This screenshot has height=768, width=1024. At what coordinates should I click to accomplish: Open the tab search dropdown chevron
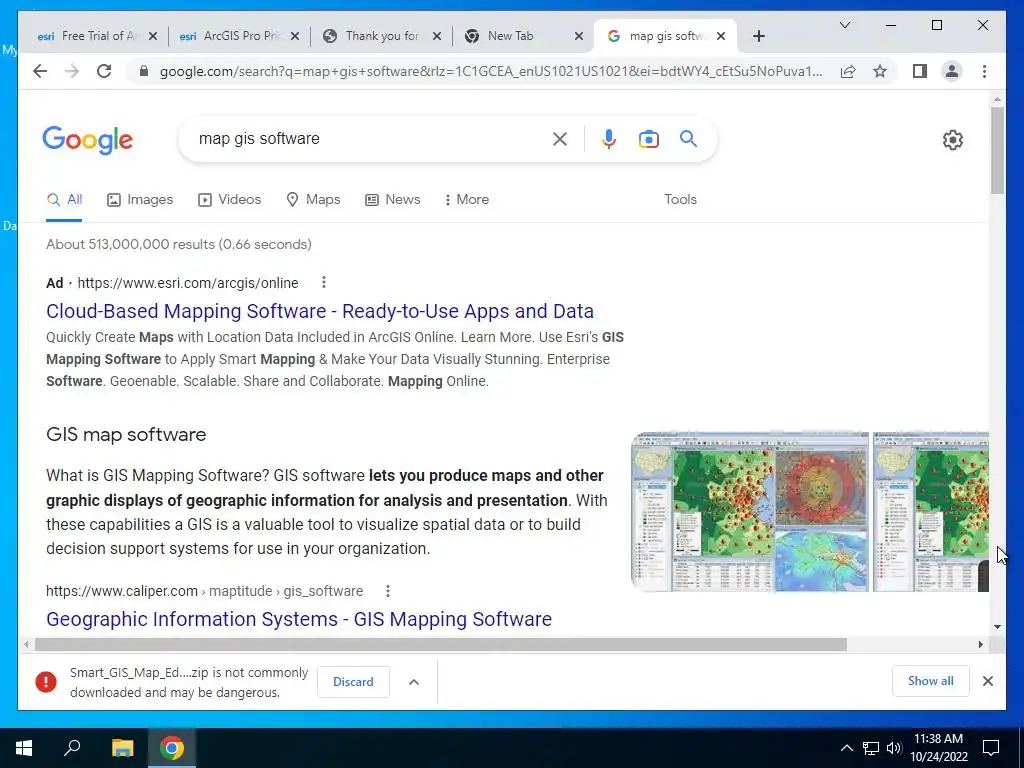(x=844, y=25)
